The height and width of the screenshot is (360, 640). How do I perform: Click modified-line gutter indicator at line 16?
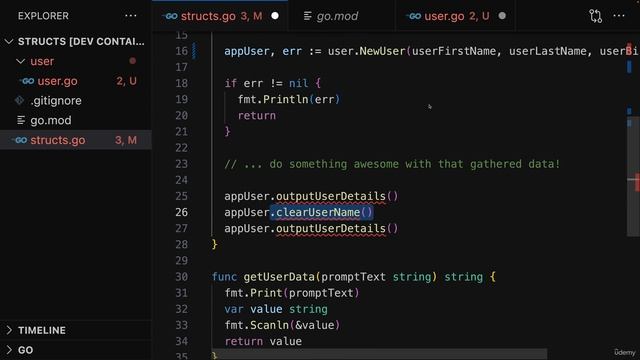[194, 51]
